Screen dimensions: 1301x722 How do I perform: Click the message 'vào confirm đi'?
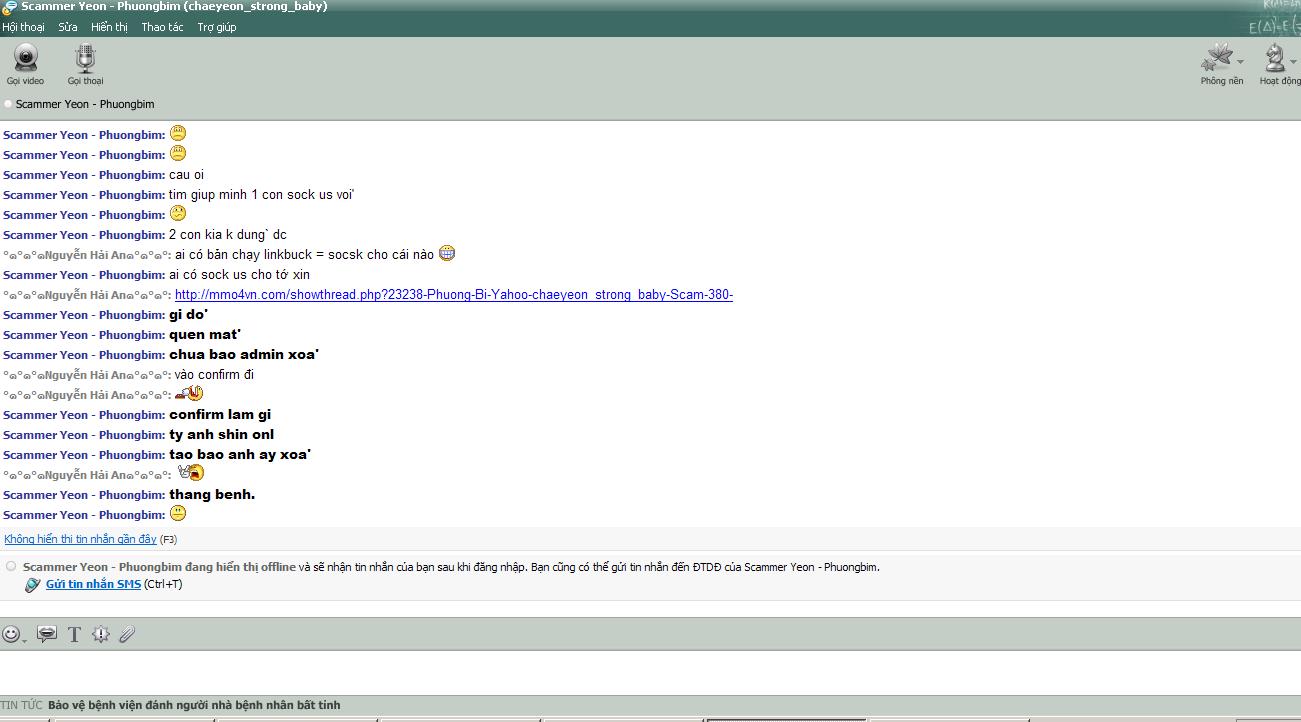pyautogui.click(x=214, y=375)
